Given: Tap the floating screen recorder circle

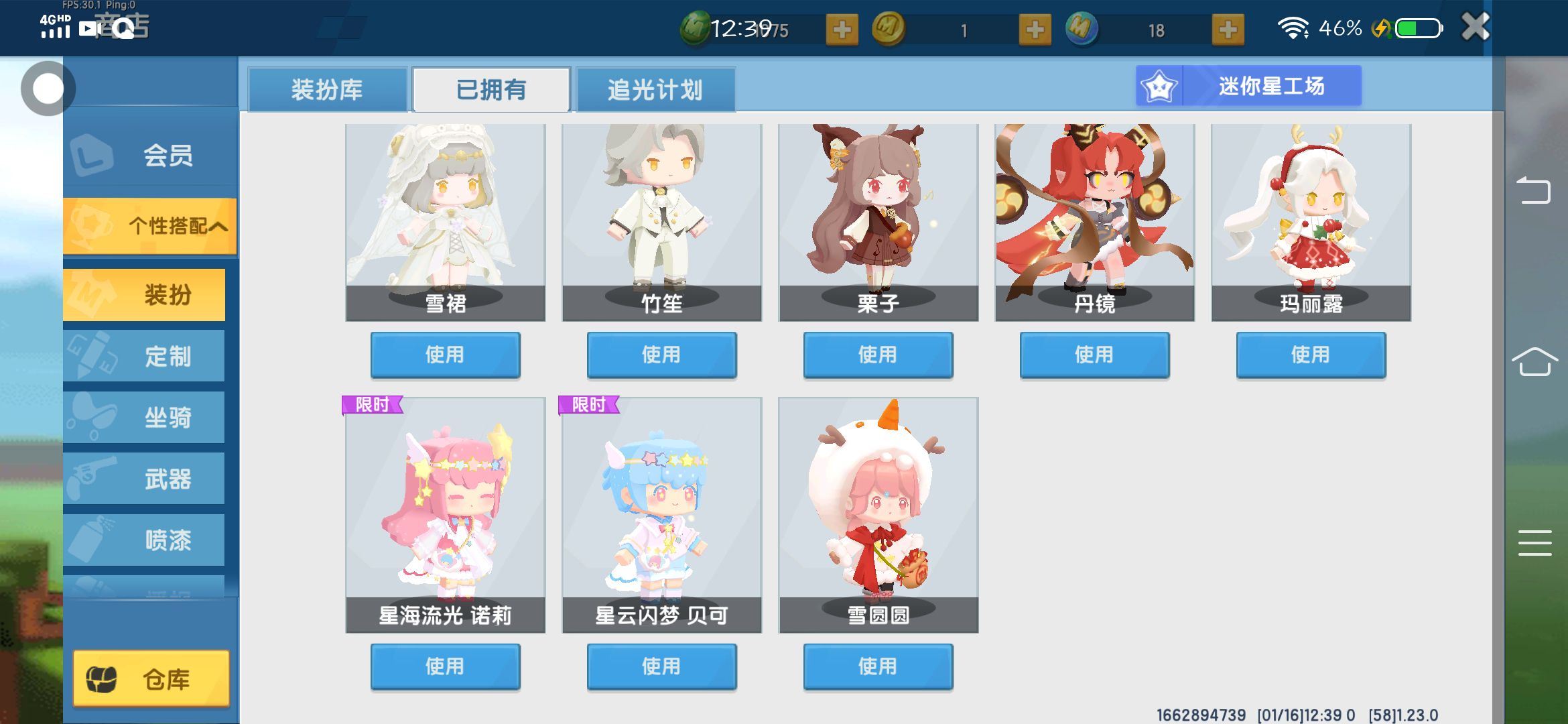Looking at the screenshot, I should click(48, 88).
